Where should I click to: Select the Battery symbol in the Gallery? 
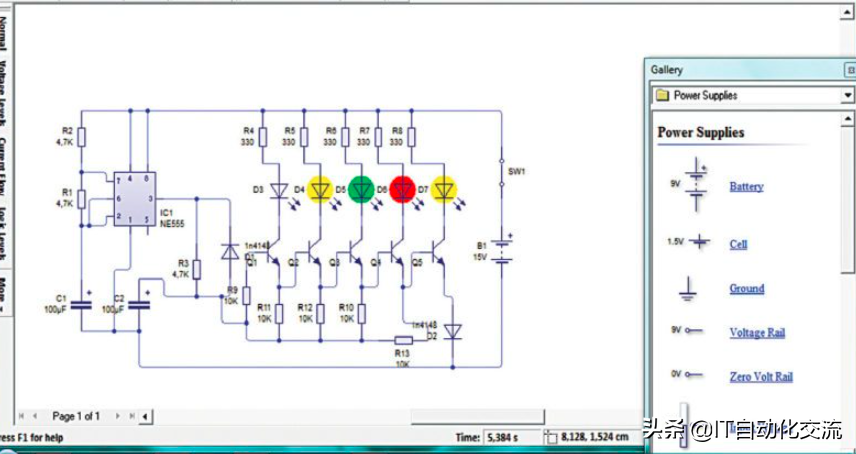click(696, 184)
